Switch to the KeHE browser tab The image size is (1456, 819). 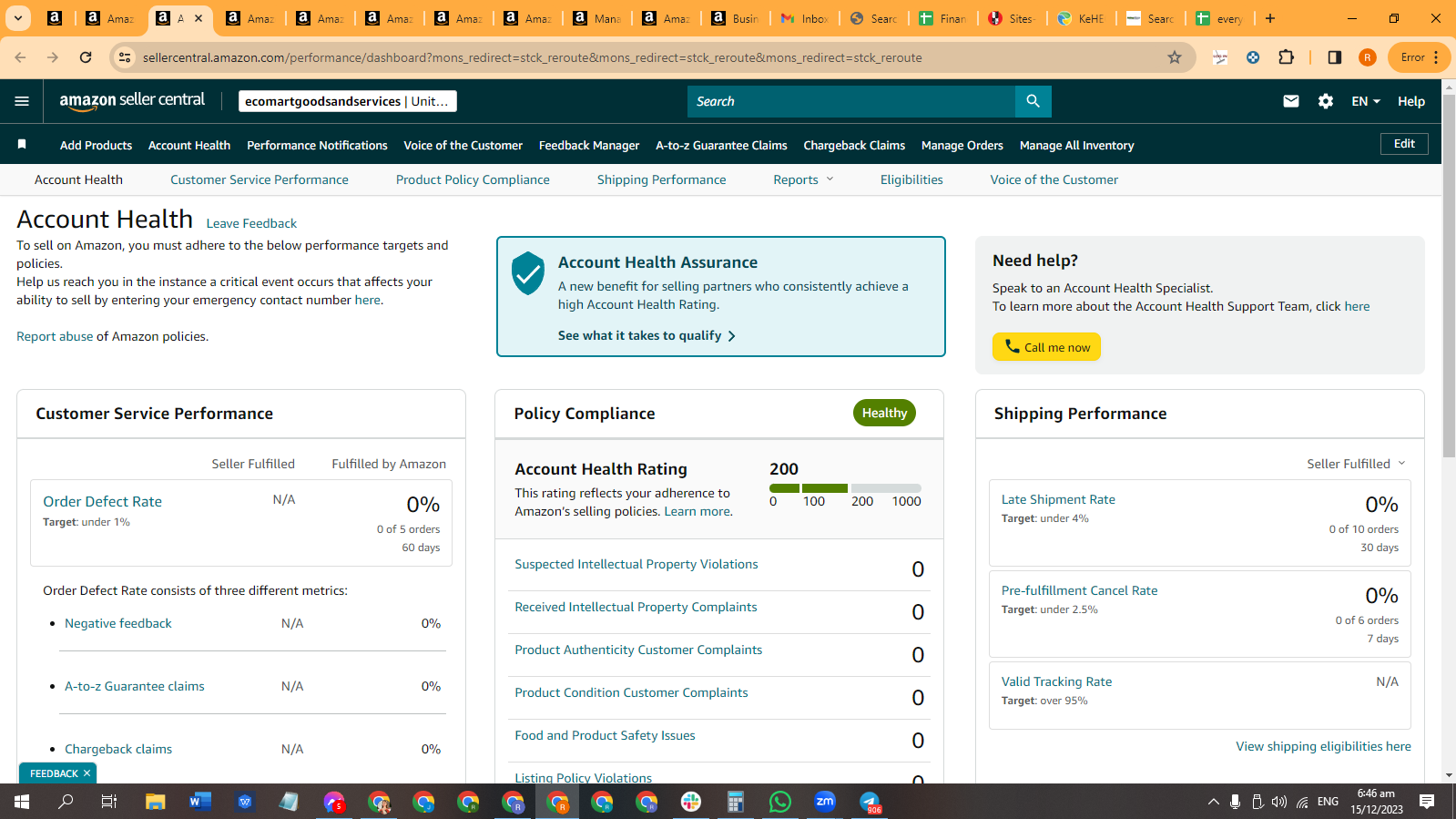point(1081,18)
